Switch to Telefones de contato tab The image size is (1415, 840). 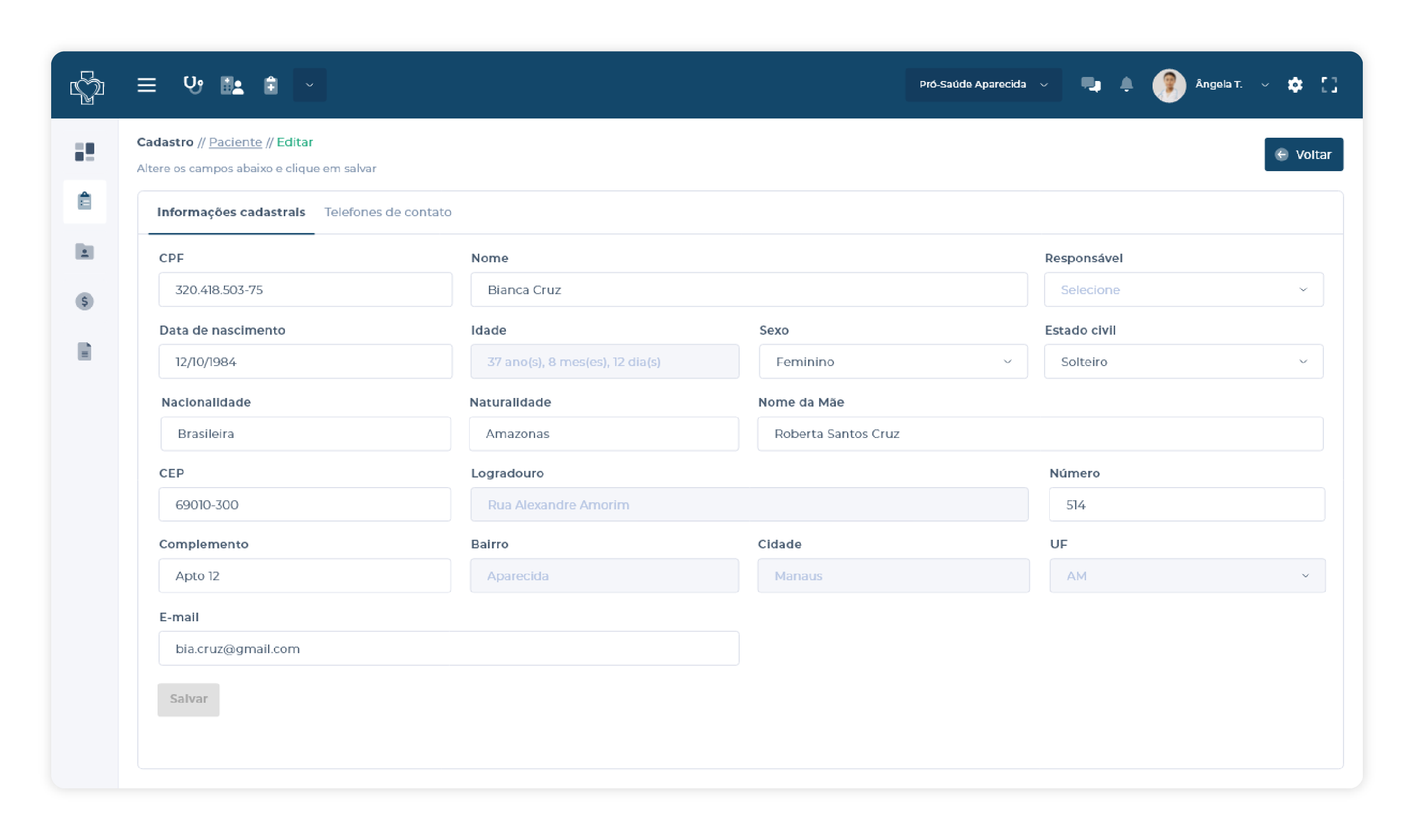[387, 212]
